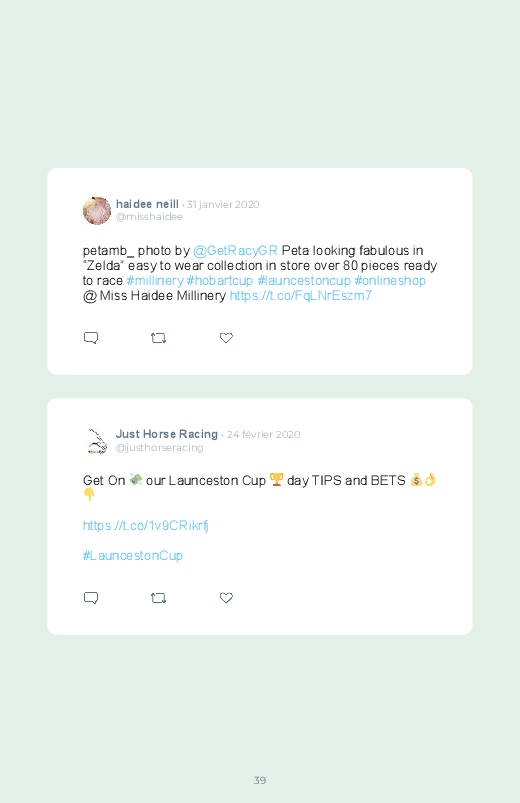The image size is (520, 803).
Task: Click the haidee neill display name
Action: (x=147, y=204)
